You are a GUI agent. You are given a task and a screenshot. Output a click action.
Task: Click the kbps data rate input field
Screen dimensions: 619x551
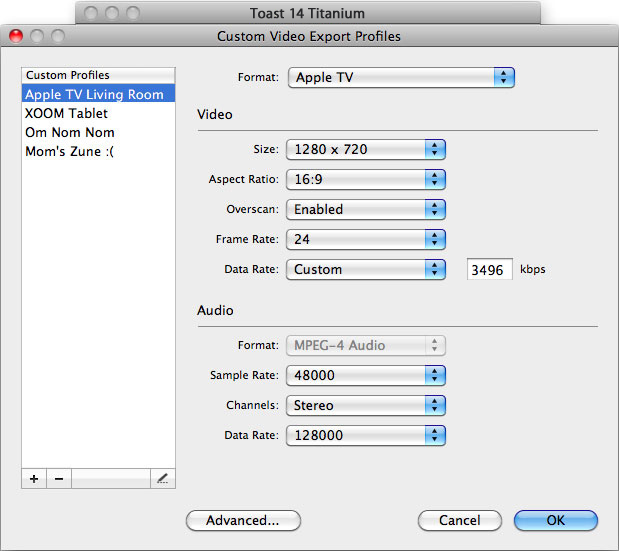click(489, 270)
